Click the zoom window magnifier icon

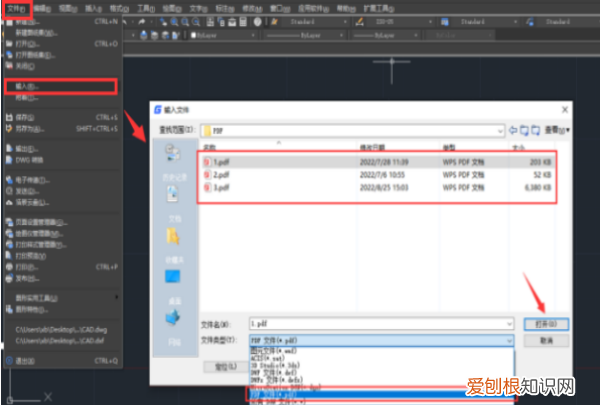point(185,22)
